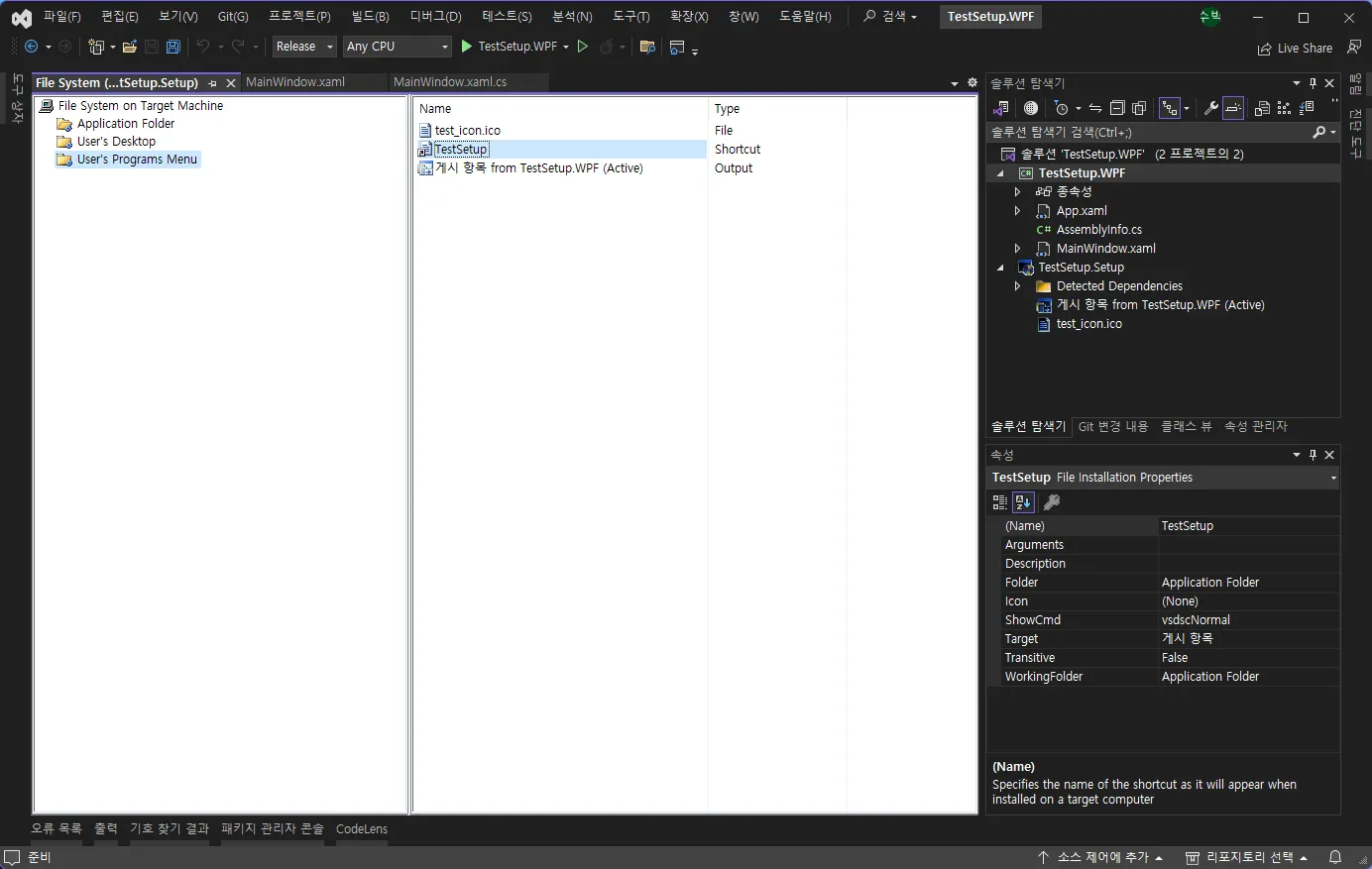Click the pin icon of Solution Explorer panel
The image size is (1372, 869).
(1313, 83)
